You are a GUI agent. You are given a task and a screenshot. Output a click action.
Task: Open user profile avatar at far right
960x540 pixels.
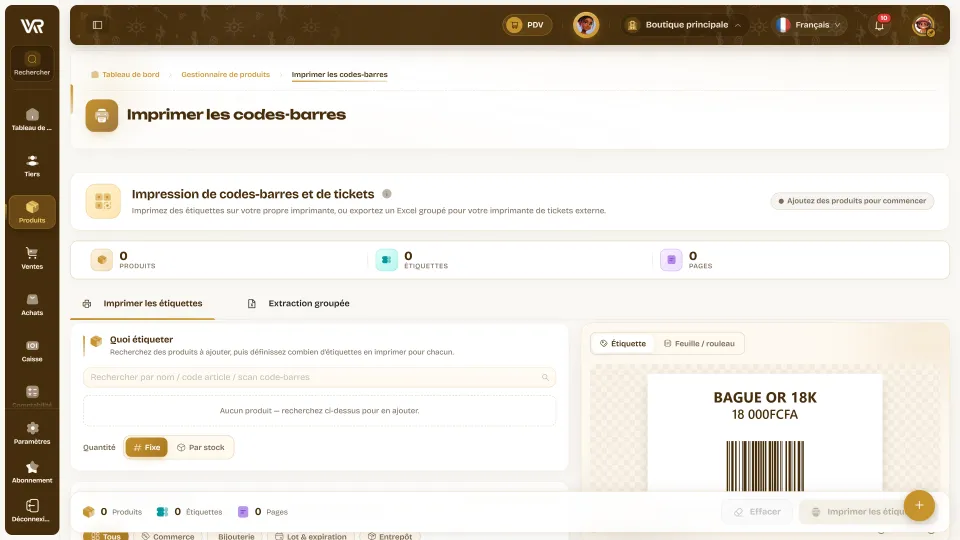point(923,25)
